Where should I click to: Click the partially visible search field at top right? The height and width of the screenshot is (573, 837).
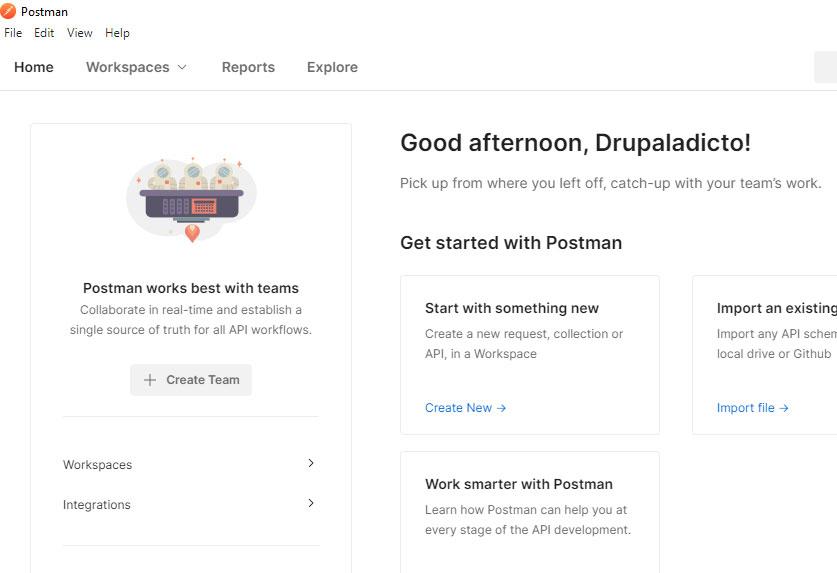825,67
